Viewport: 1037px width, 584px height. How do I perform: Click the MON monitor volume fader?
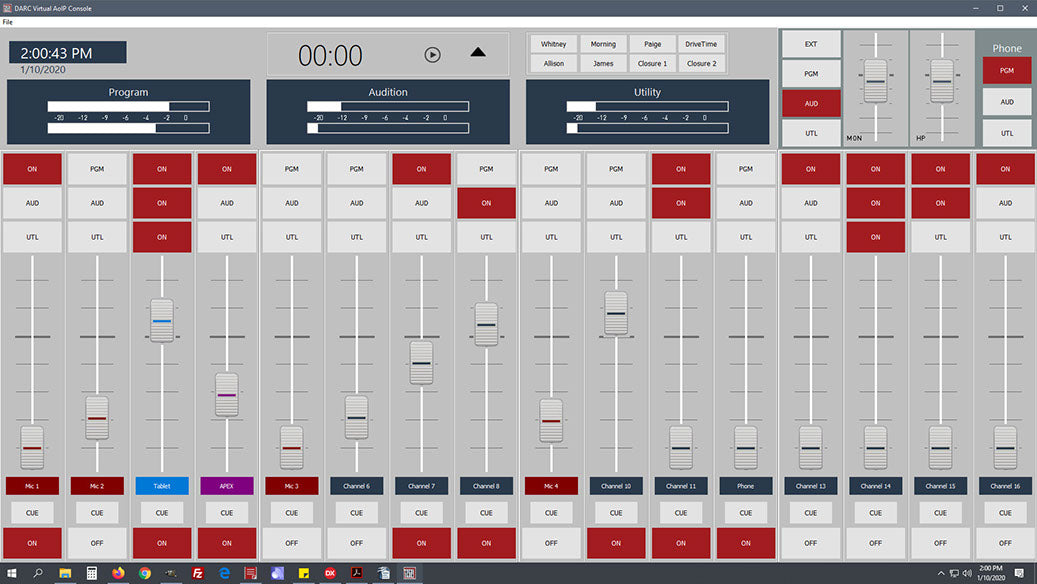pyautogui.click(x=875, y=81)
